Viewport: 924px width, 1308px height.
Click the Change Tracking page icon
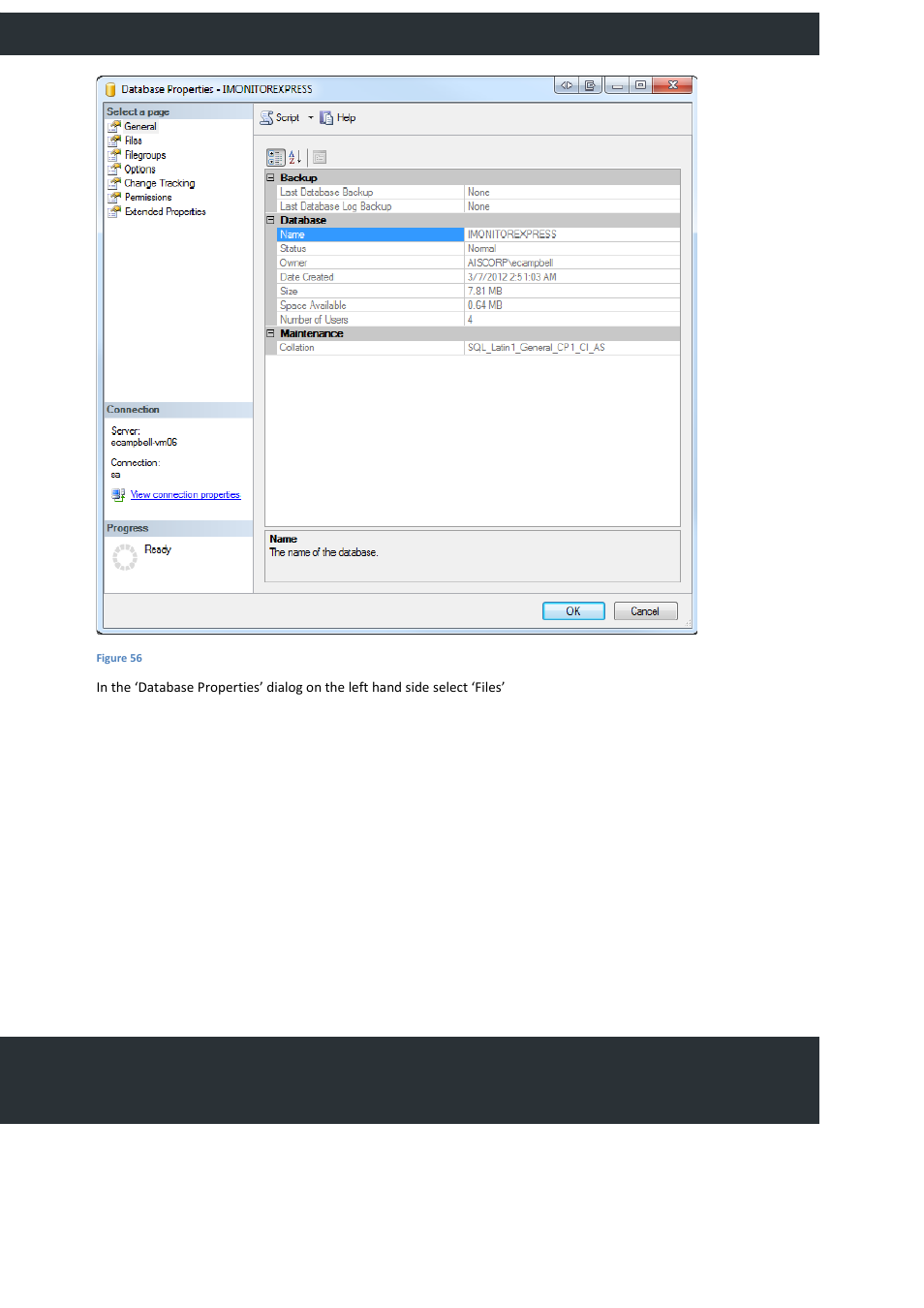pos(114,183)
